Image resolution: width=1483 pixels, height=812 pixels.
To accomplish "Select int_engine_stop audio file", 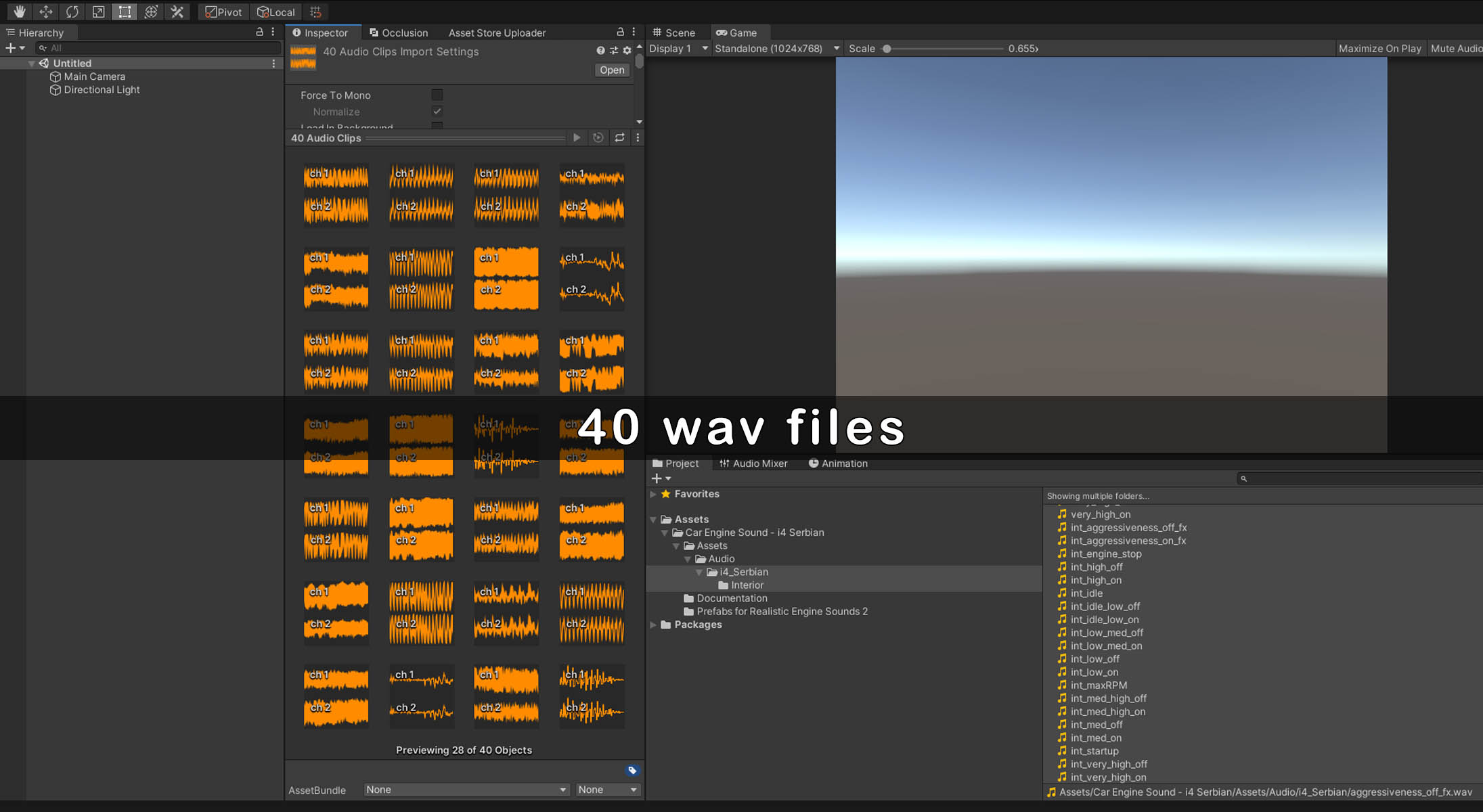I will (x=1105, y=554).
